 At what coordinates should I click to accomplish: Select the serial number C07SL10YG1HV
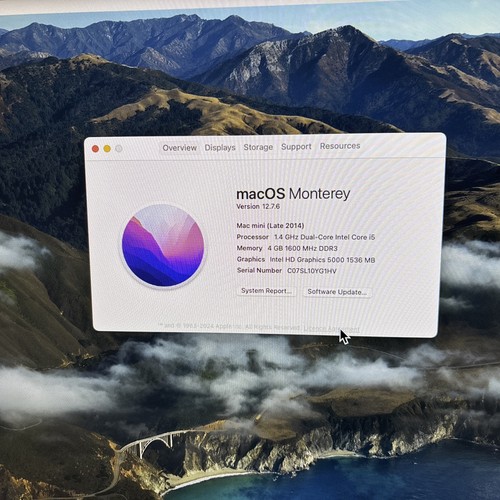tap(312, 271)
